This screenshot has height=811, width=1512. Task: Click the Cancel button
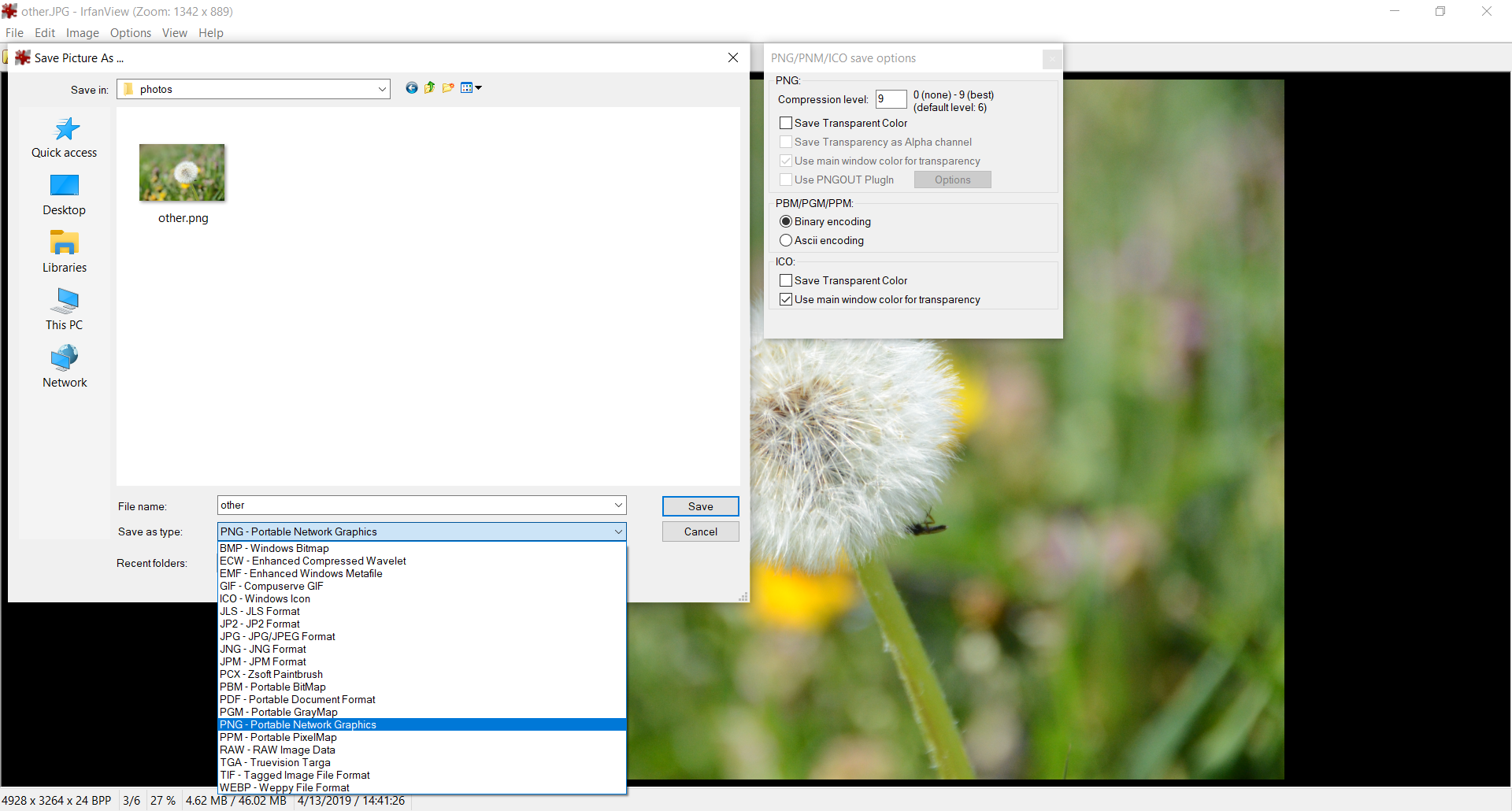700,532
